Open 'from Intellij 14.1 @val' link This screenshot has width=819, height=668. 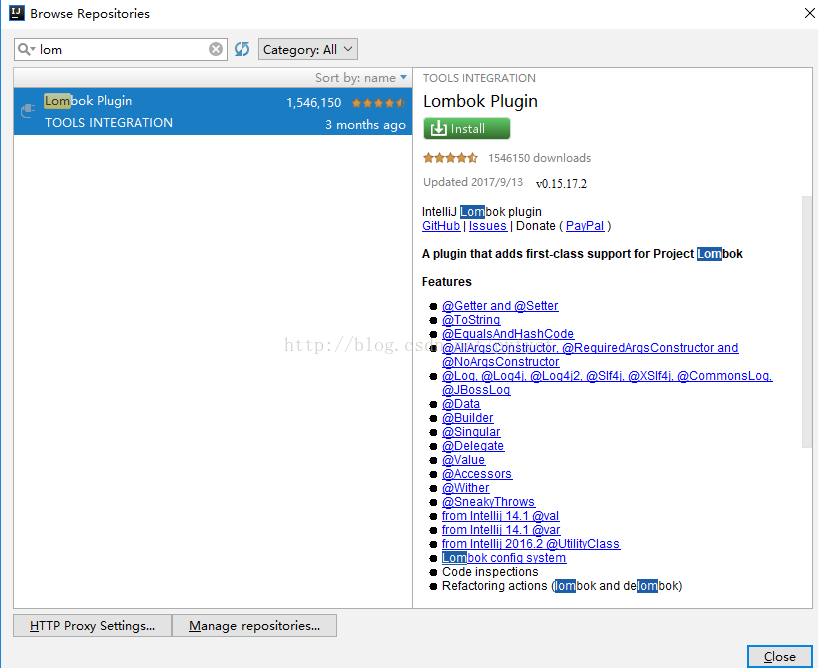point(500,516)
